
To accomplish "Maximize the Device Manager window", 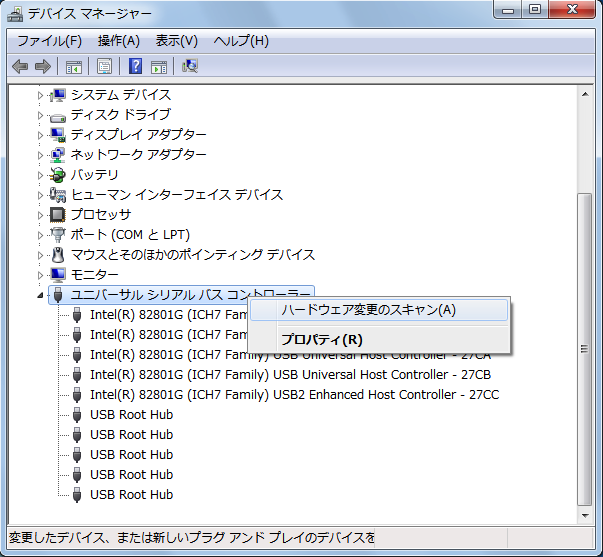I will coord(535,10).
